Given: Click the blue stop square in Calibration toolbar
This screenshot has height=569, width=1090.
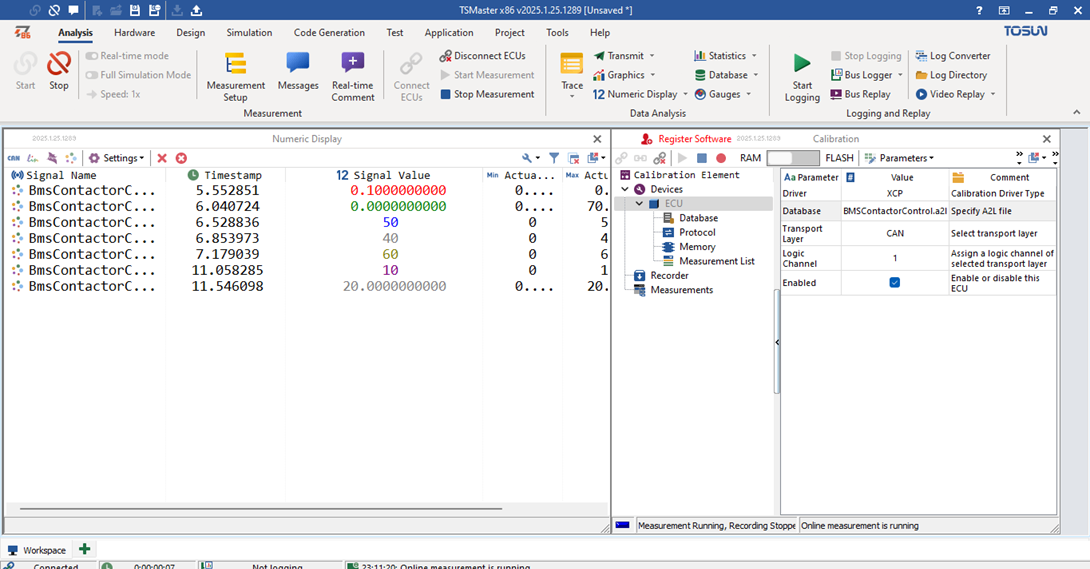Looking at the screenshot, I should (x=701, y=158).
